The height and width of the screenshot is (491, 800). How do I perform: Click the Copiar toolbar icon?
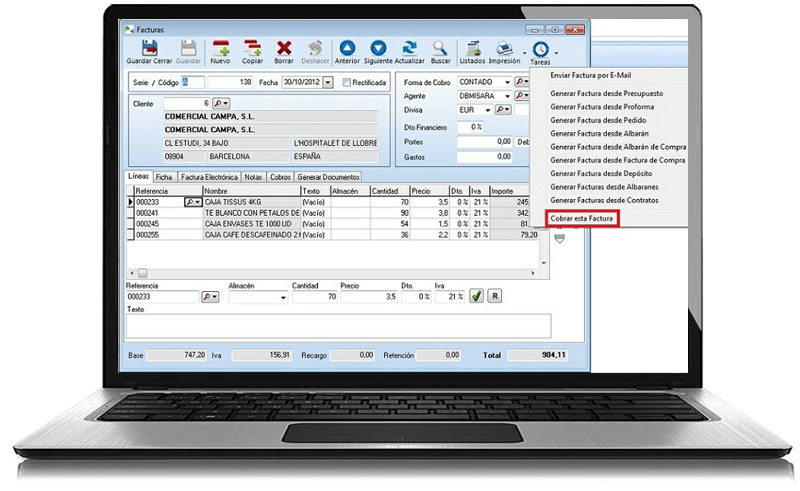(x=252, y=48)
